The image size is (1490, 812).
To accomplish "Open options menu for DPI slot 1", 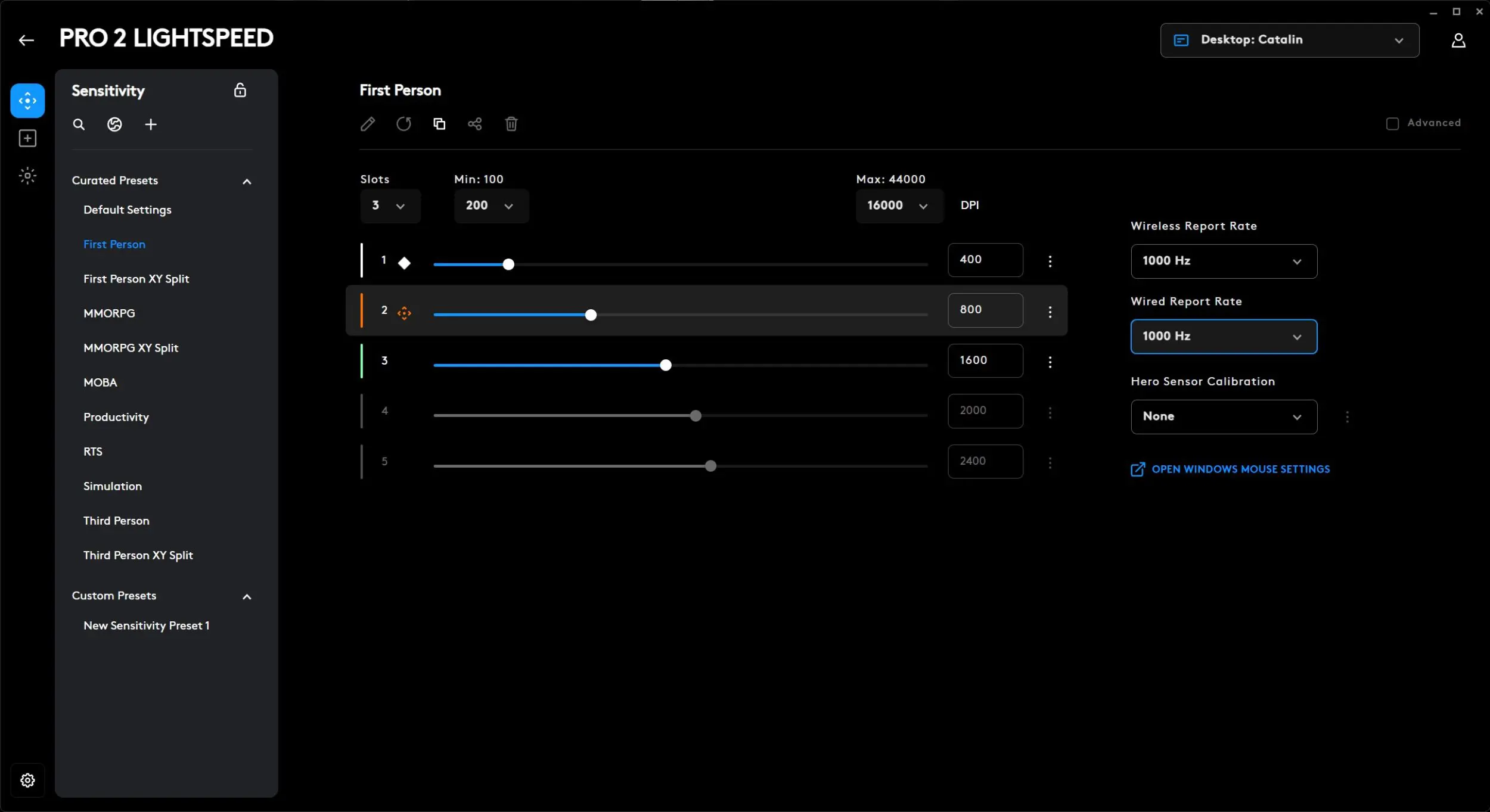I will [x=1050, y=261].
